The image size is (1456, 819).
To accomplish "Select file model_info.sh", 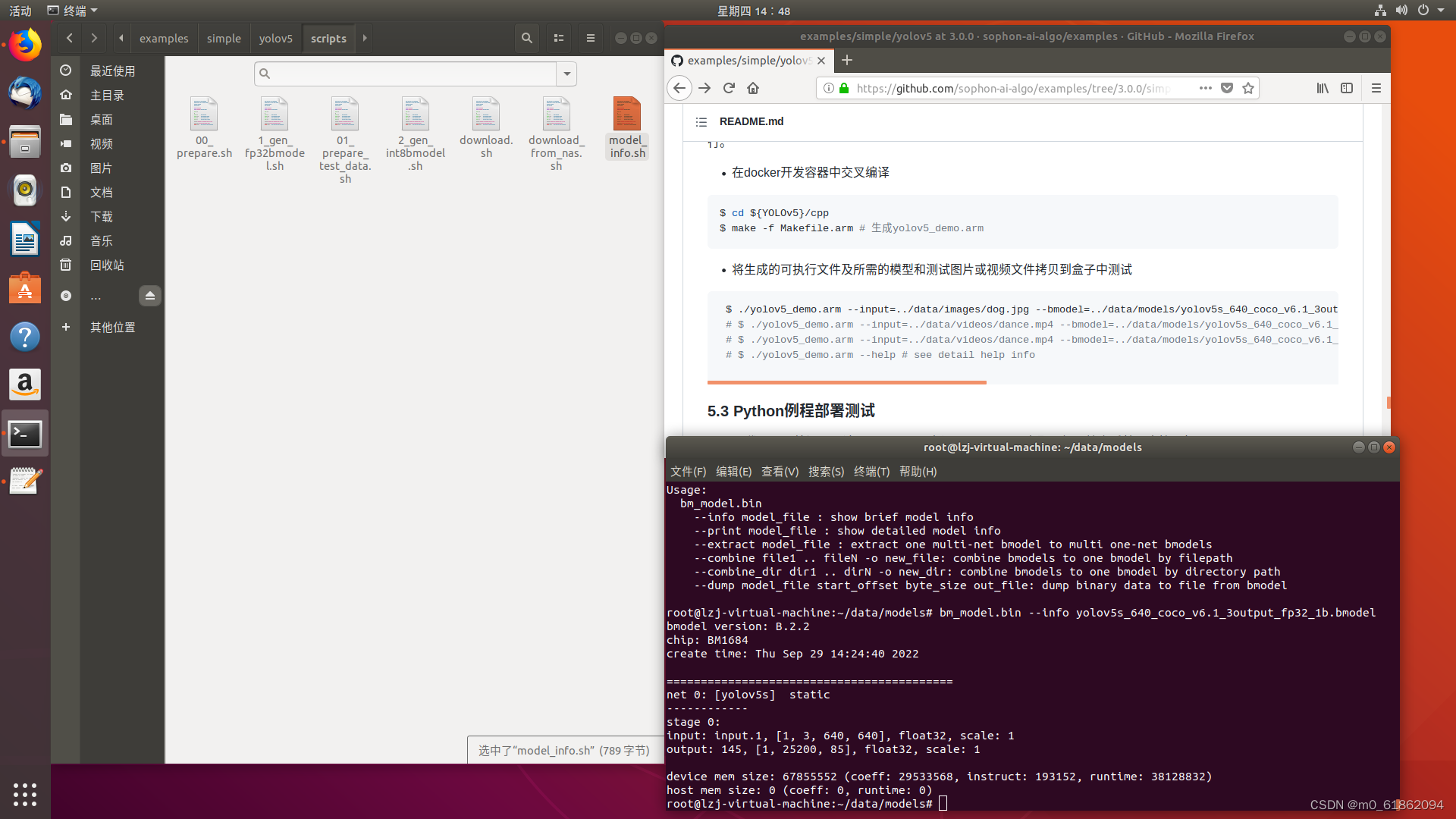I will point(627,127).
